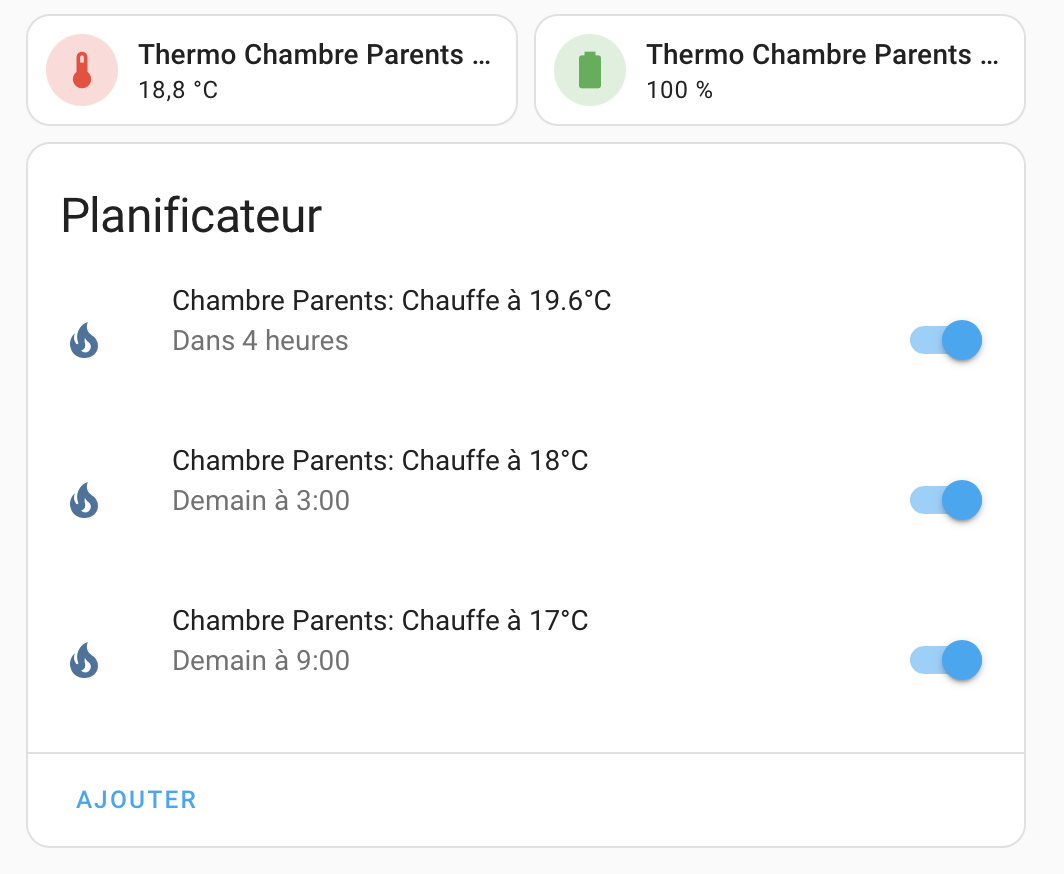Open the Chauffe à 19.6°C schedule entry
The width and height of the screenshot is (1064, 874).
tap(391, 301)
